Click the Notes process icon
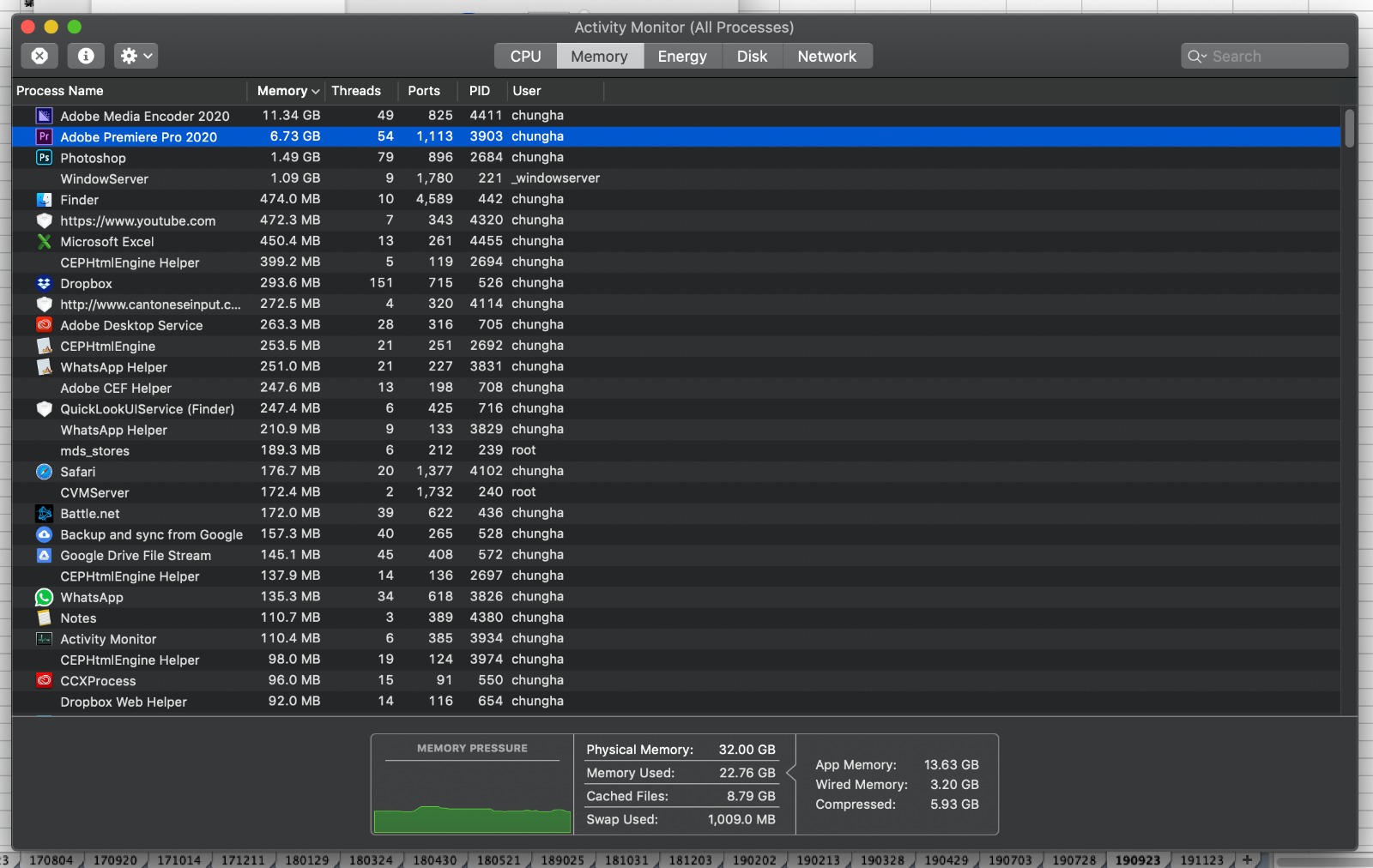 (45, 618)
